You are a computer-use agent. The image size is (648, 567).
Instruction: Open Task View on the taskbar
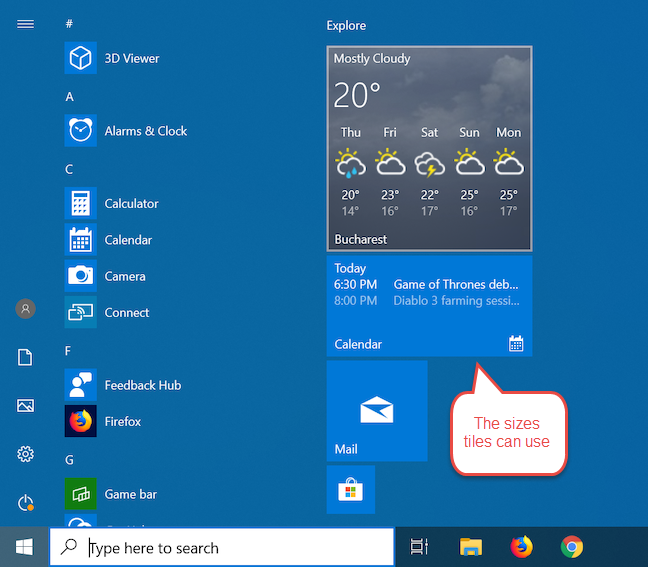(419, 547)
